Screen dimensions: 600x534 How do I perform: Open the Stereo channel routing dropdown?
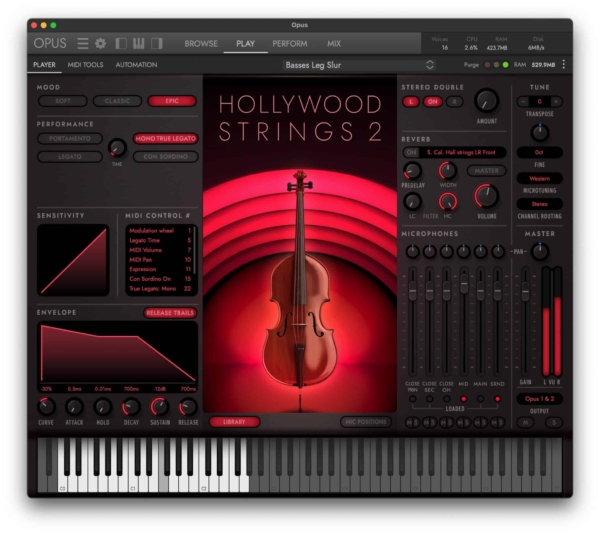[539, 204]
